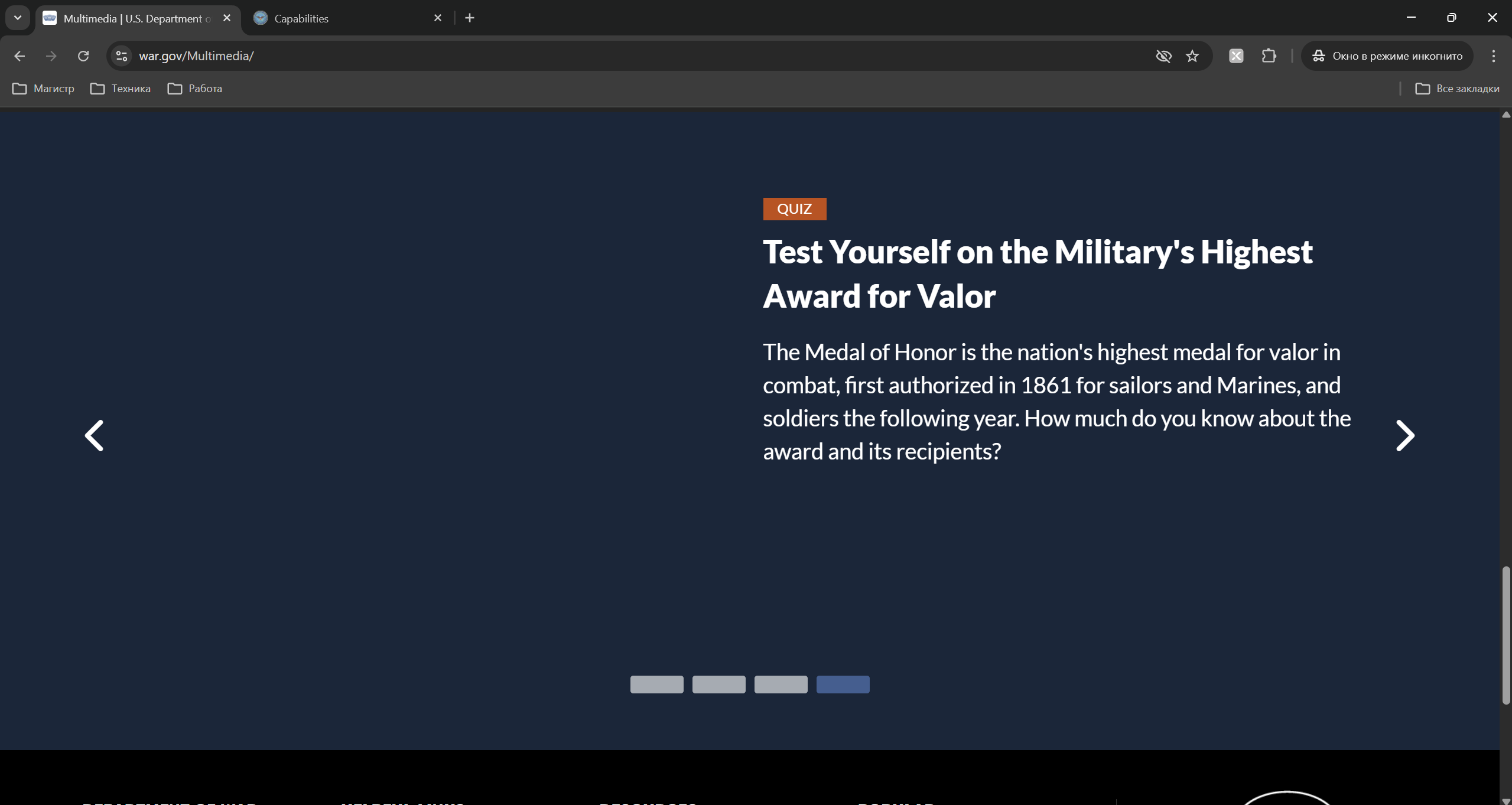Screen dimensions: 1512x805
Task: Click the new tab plus button
Action: (x=470, y=18)
